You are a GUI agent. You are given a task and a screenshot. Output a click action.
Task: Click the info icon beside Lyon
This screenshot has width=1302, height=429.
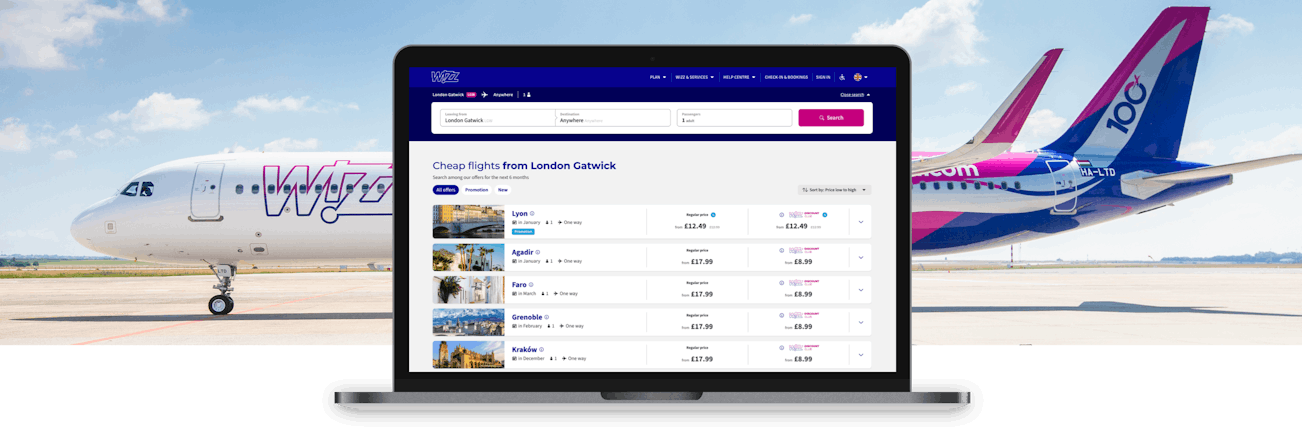pos(532,213)
